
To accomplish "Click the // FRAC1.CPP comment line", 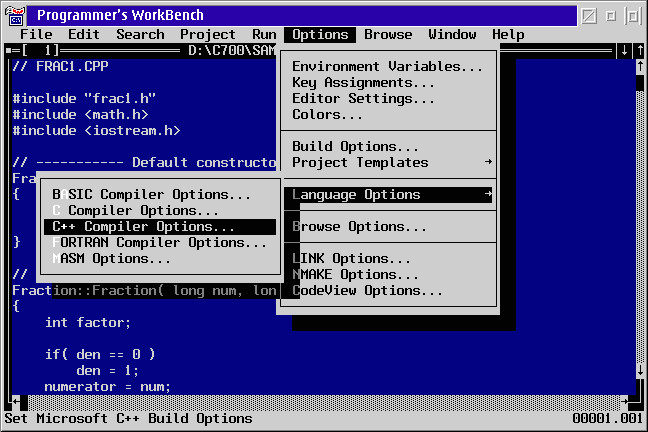I will coord(60,67).
